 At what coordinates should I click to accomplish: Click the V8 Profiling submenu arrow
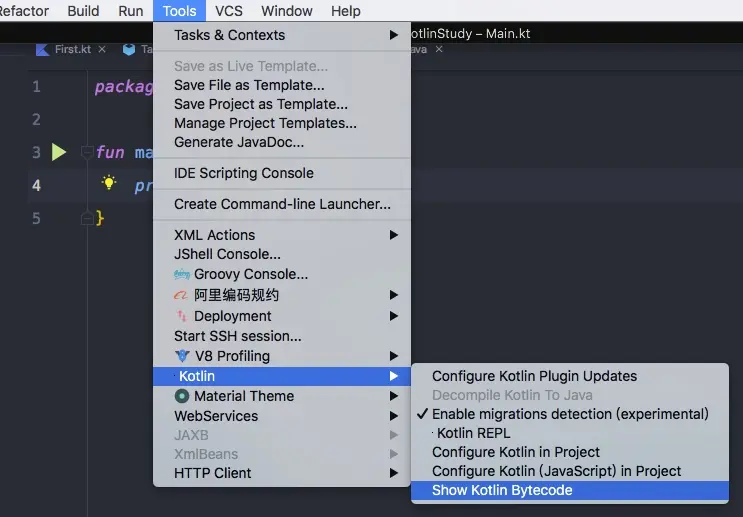coord(394,356)
